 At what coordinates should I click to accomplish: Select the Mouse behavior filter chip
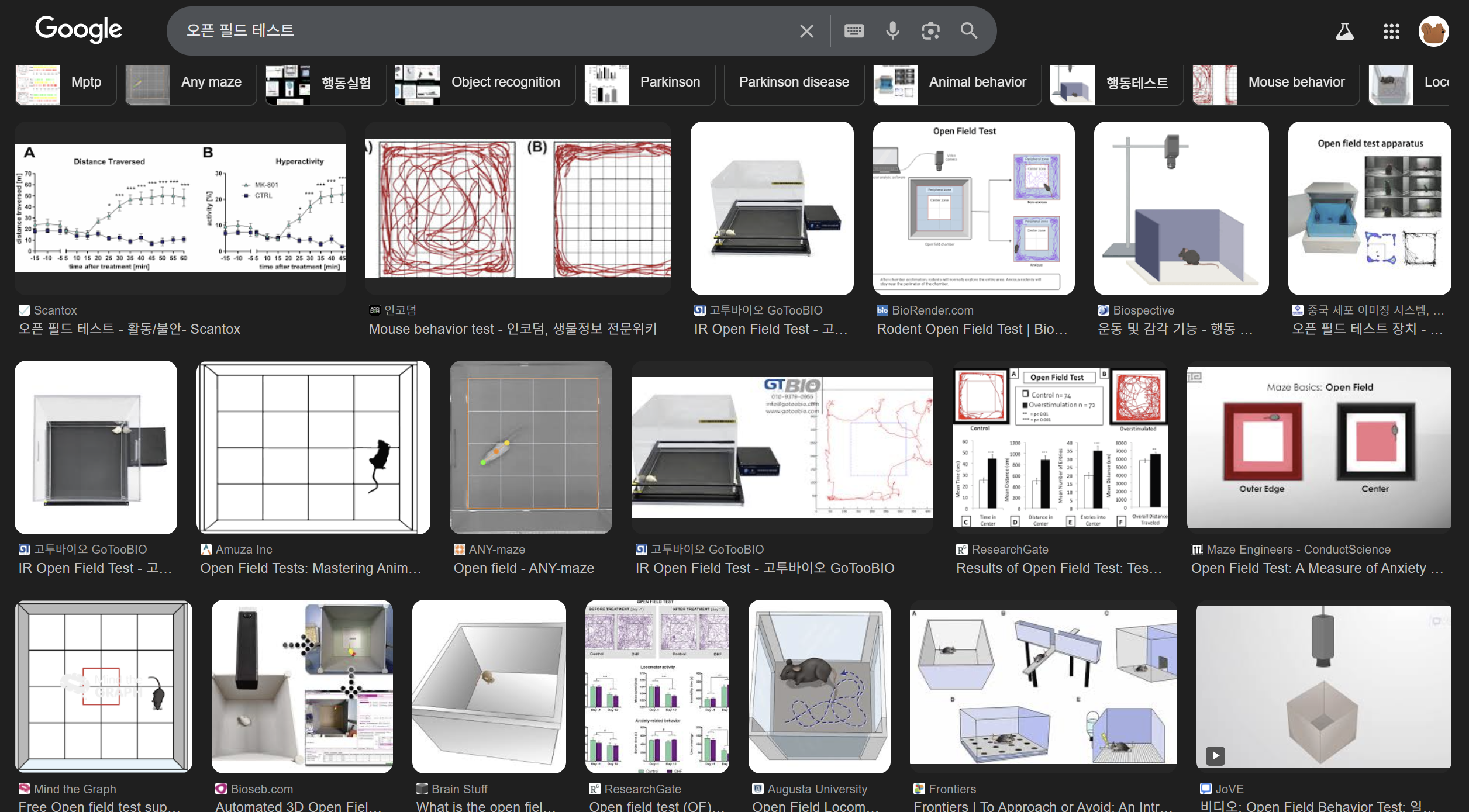point(1275,82)
